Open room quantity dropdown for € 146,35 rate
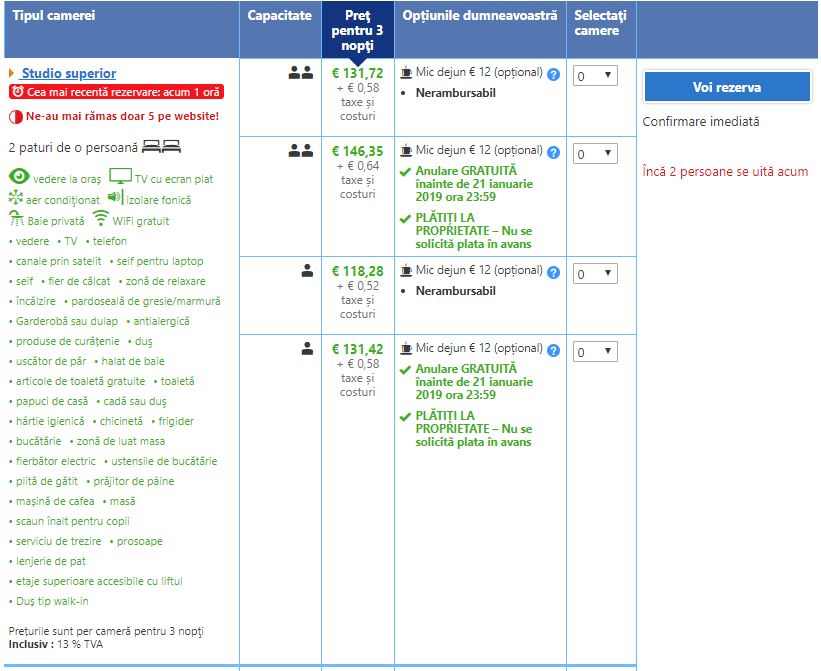 point(595,154)
